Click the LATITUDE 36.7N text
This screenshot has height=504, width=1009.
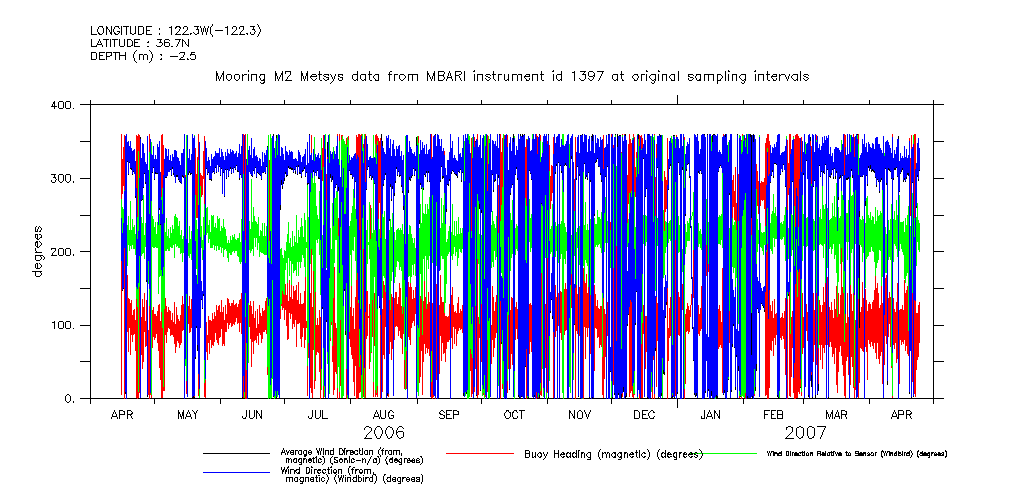click(139, 43)
